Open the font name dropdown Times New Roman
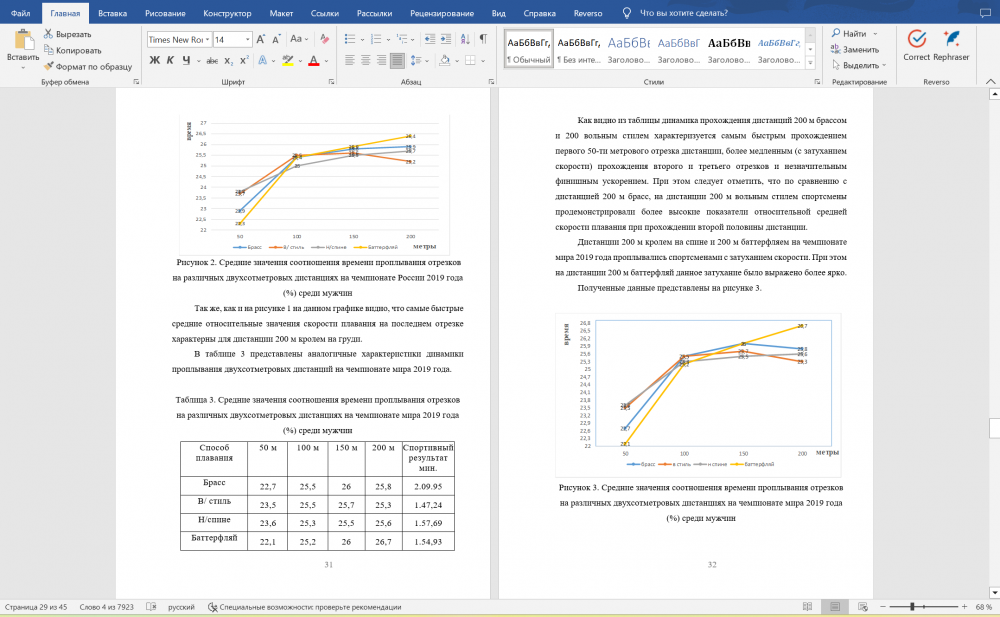The height and width of the screenshot is (617, 1000). coord(207,40)
